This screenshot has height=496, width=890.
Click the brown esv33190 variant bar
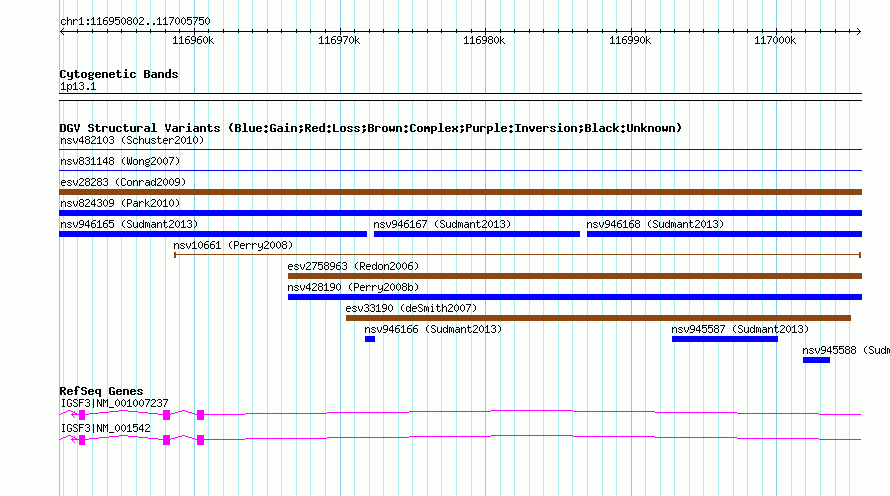pyautogui.click(x=598, y=318)
